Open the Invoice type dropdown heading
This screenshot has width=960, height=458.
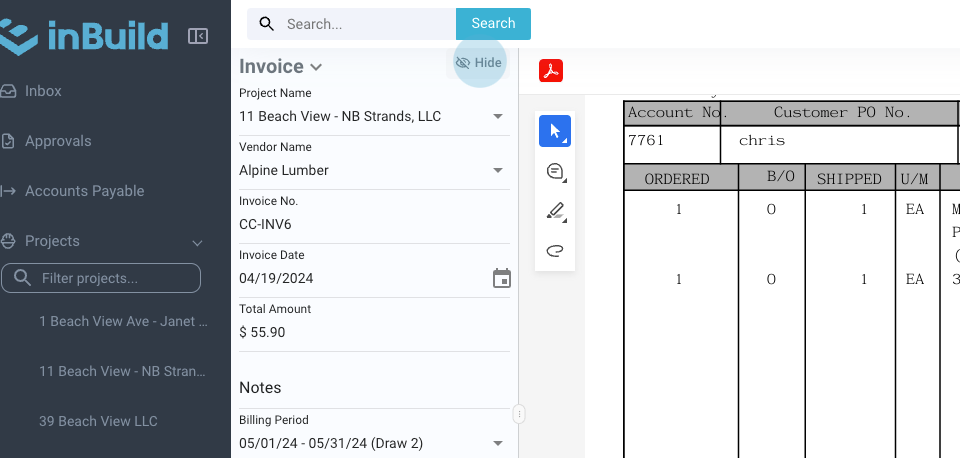click(x=281, y=67)
